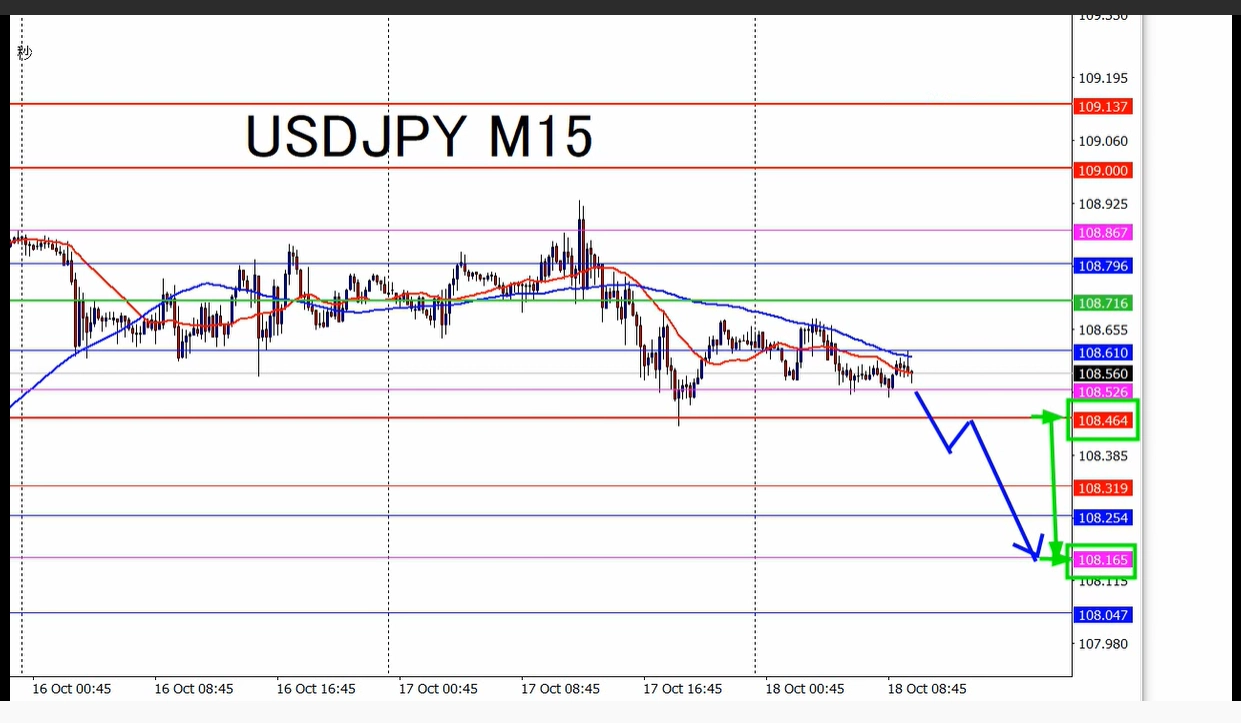Click the 18 Oct 08:45 time label

pos(927,689)
